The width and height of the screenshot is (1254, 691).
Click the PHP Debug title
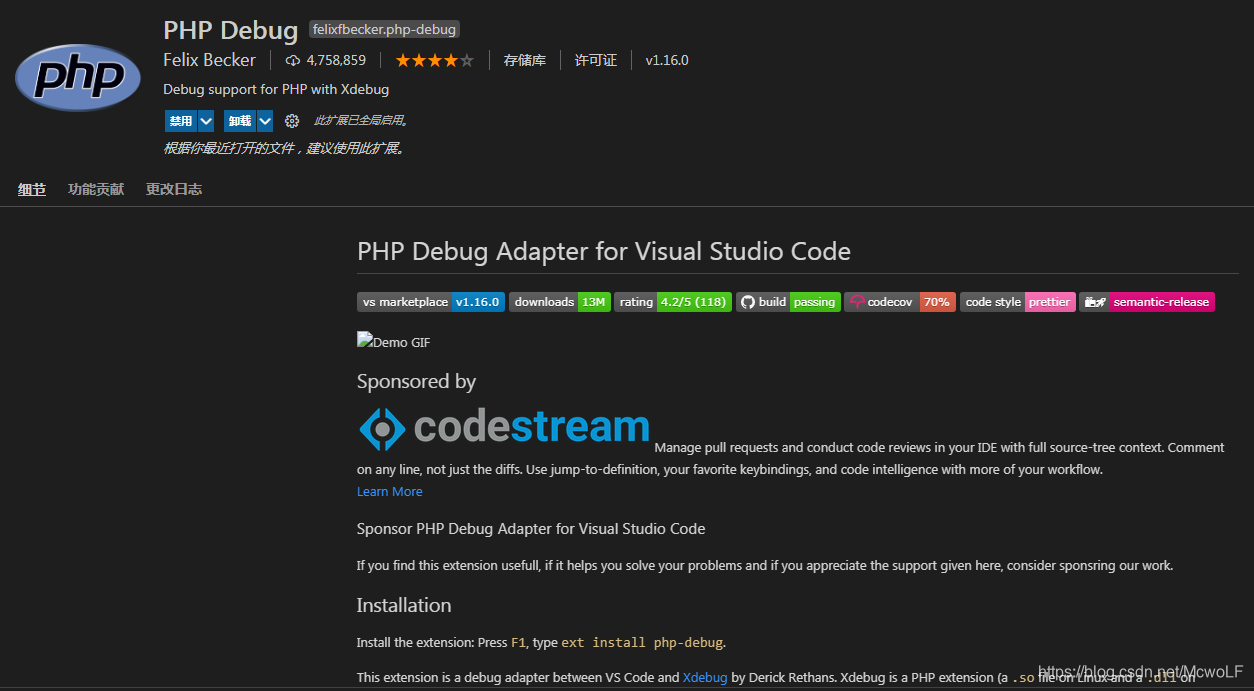(231, 30)
